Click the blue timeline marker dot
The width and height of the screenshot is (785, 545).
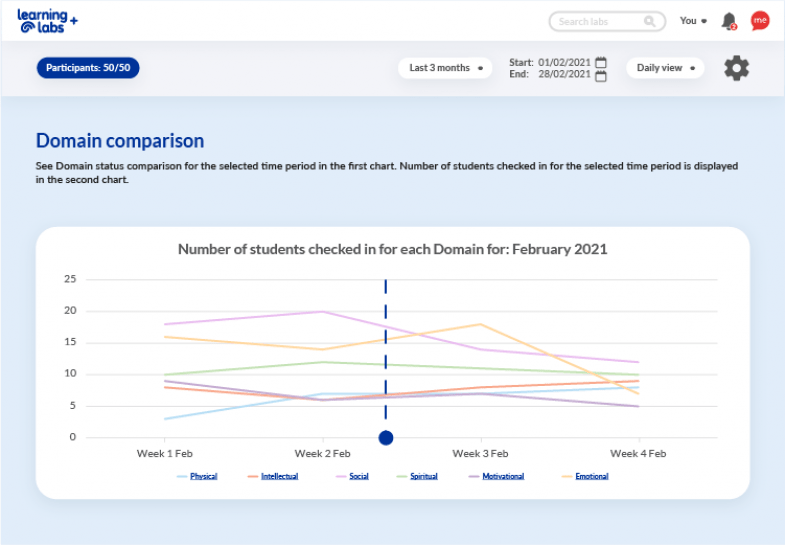tap(386, 438)
